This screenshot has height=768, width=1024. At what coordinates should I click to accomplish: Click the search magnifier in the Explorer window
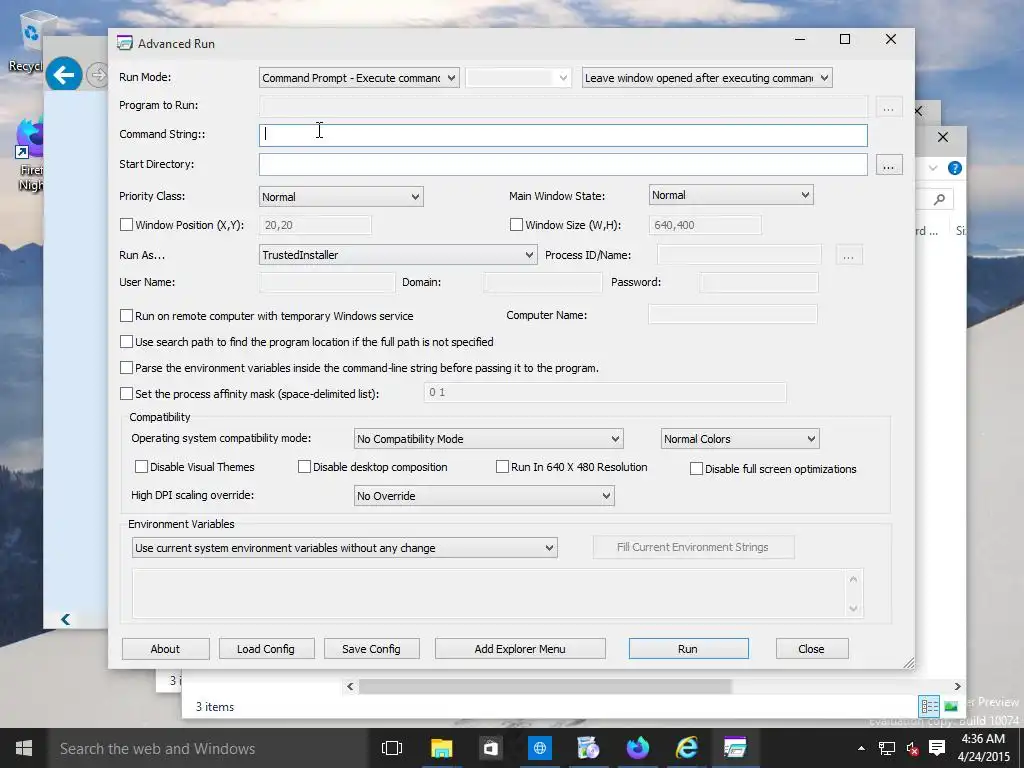pos(939,199)
